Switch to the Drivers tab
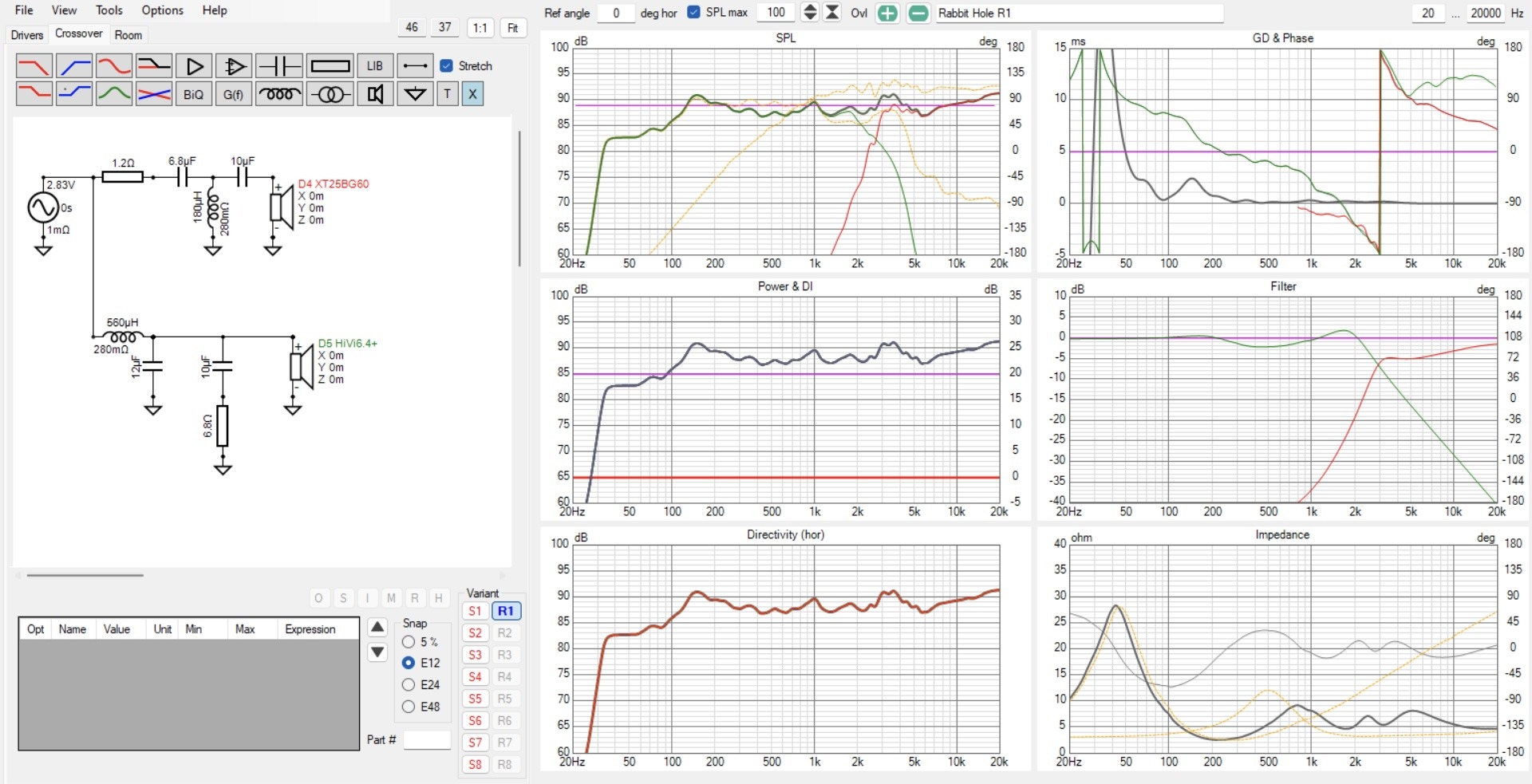The image size is (1532, 784). tap(27, 35)
